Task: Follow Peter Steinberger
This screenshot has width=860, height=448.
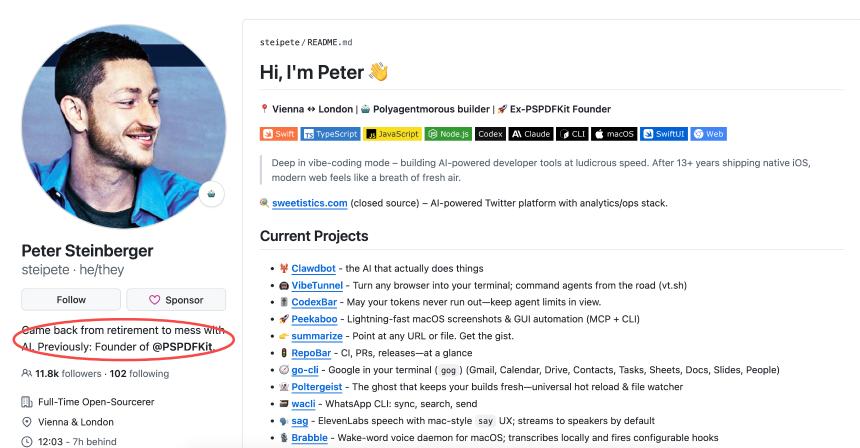Action: click(71, 299)
